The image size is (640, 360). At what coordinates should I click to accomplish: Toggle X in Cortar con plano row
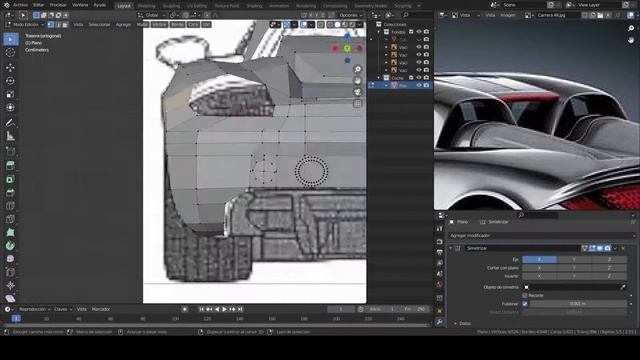coord(539,268)
